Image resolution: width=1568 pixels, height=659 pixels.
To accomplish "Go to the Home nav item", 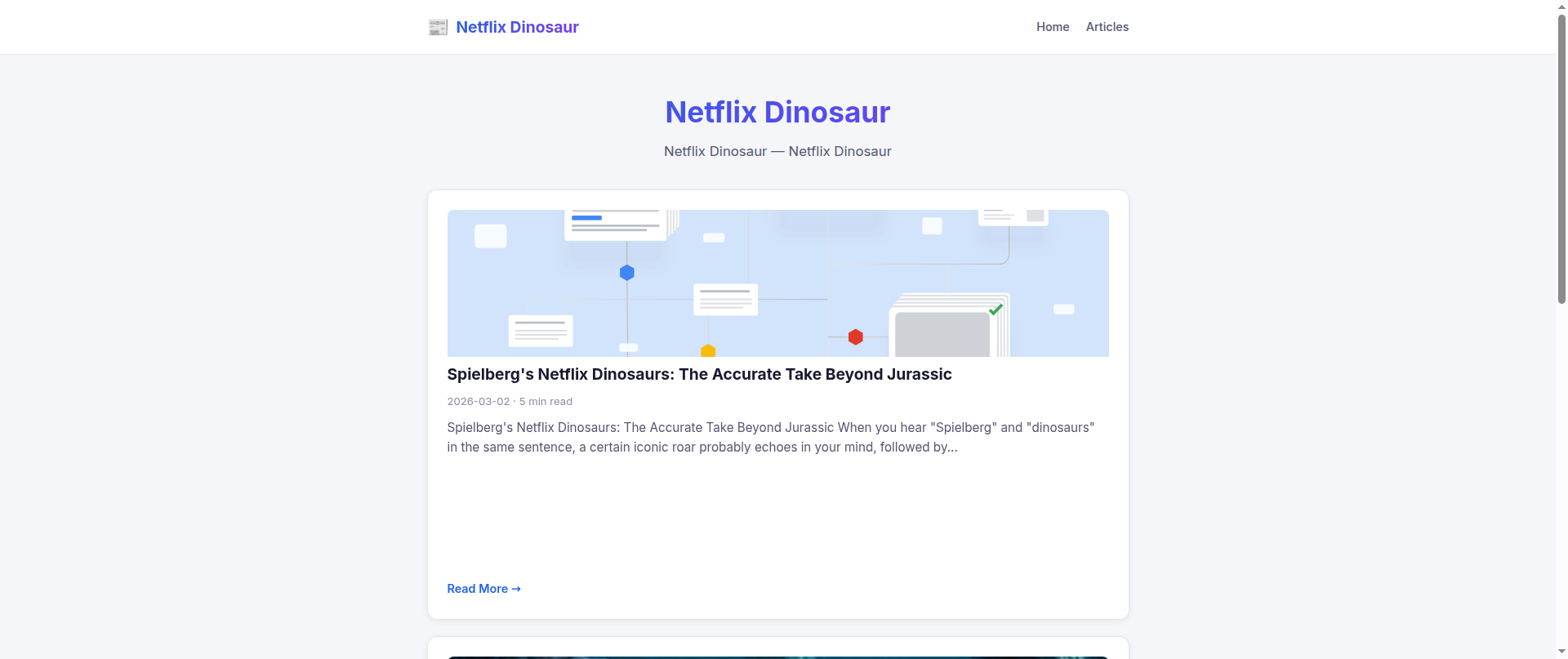I will tap(1053, 27).
